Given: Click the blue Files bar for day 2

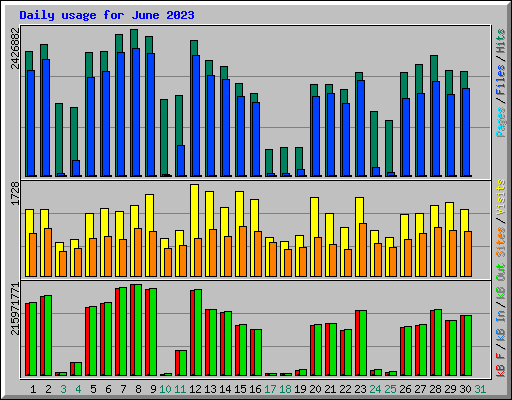Looking at the screenshot, I should 46,118.
